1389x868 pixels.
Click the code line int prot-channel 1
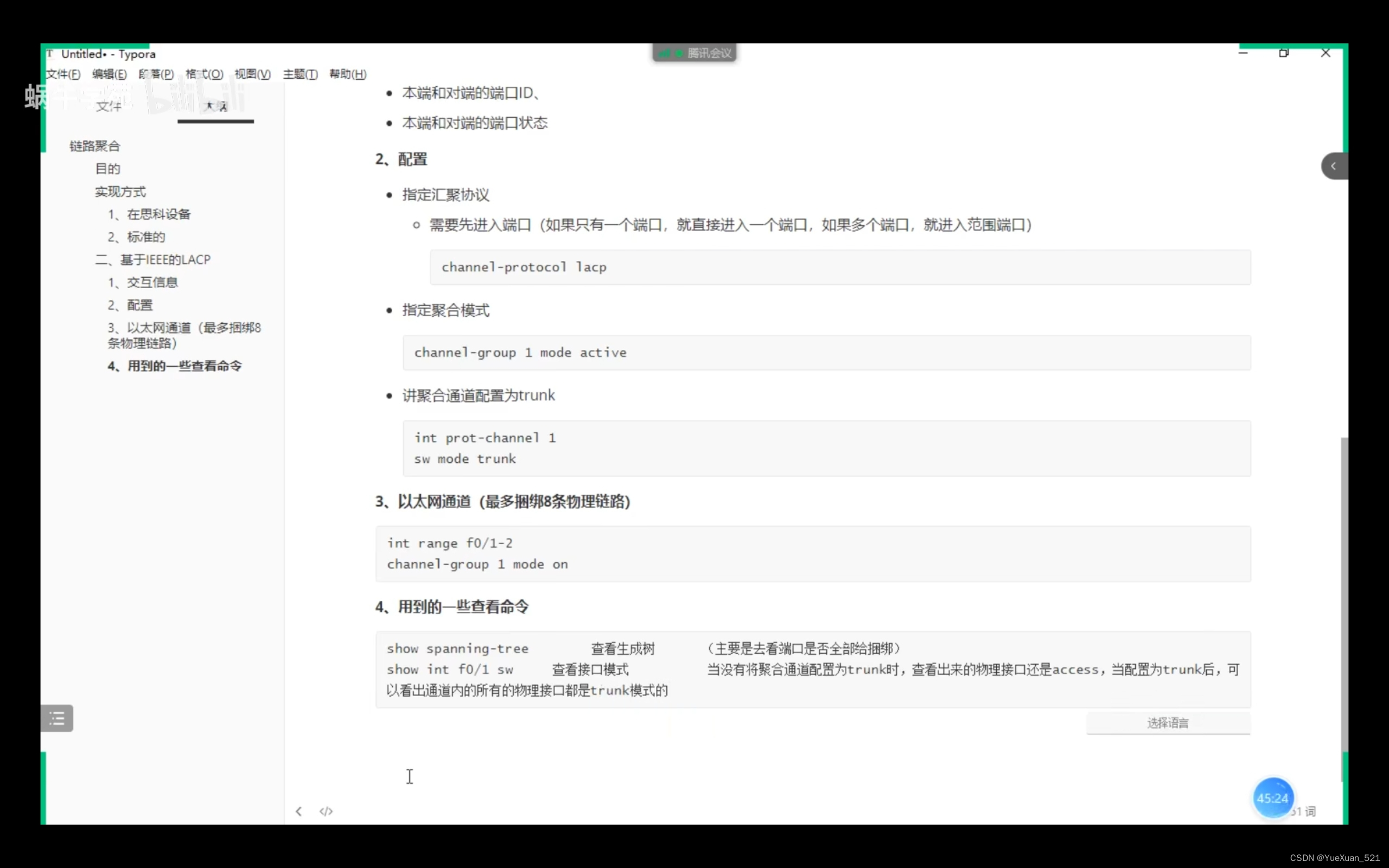click(485, 438)
